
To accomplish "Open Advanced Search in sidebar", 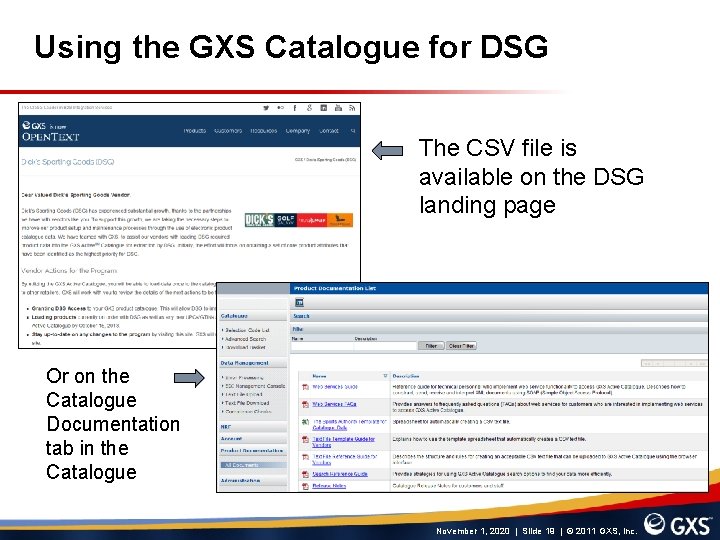I will 245,339.
